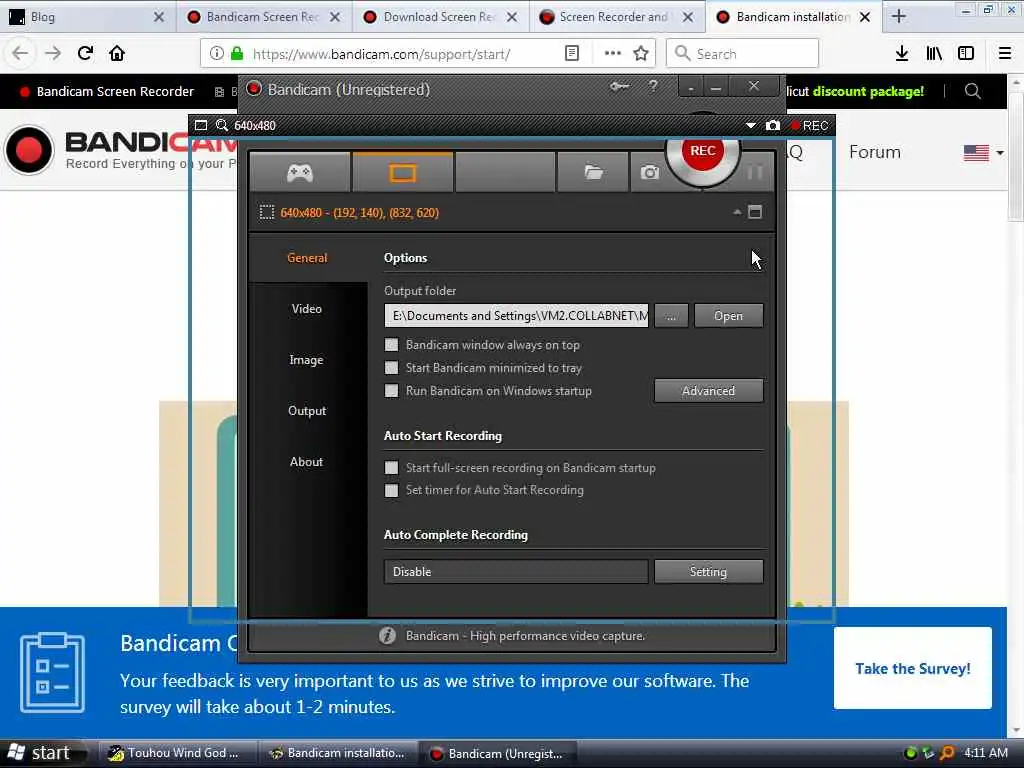Image resolution: width=1024 pixels, height=768 pixels.
Task: Open the Forum link on Bandicam site
Action: point(875,152)
